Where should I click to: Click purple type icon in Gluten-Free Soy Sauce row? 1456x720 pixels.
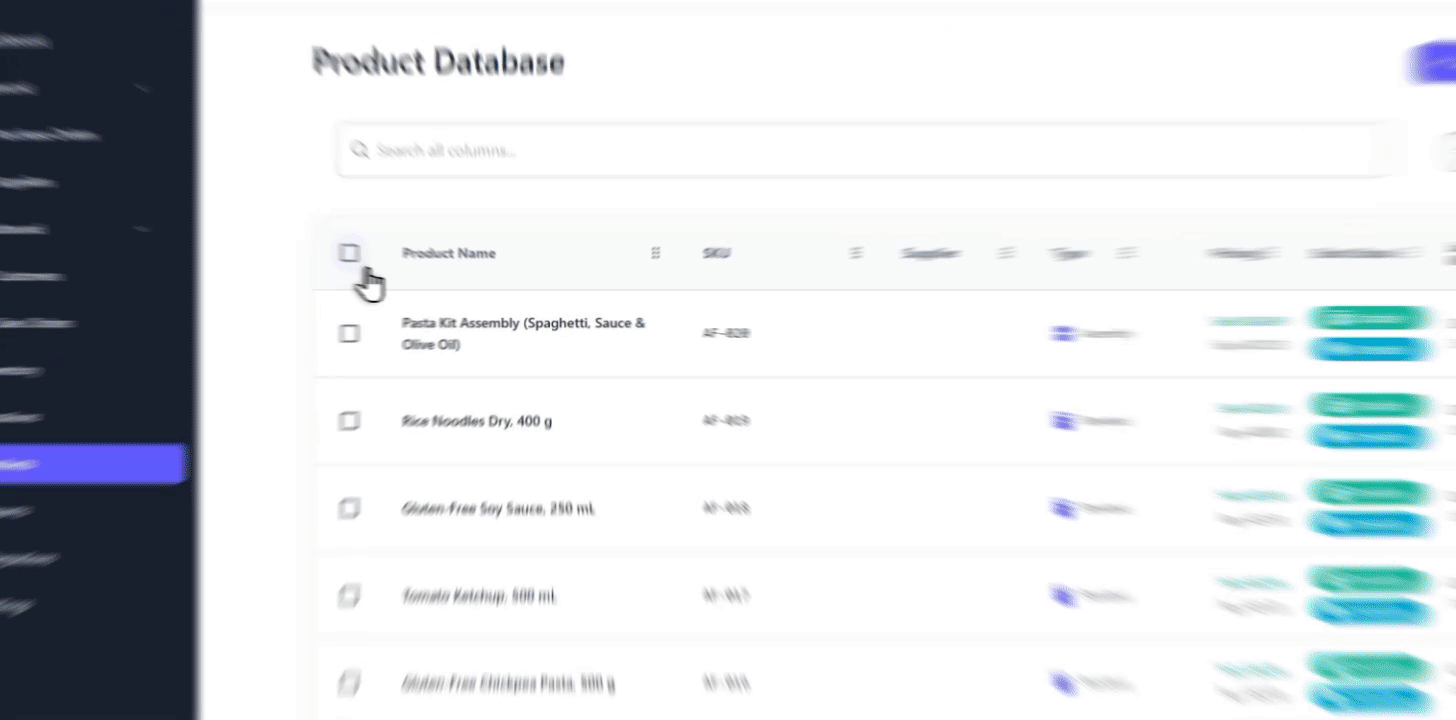tap(1062, 509)
